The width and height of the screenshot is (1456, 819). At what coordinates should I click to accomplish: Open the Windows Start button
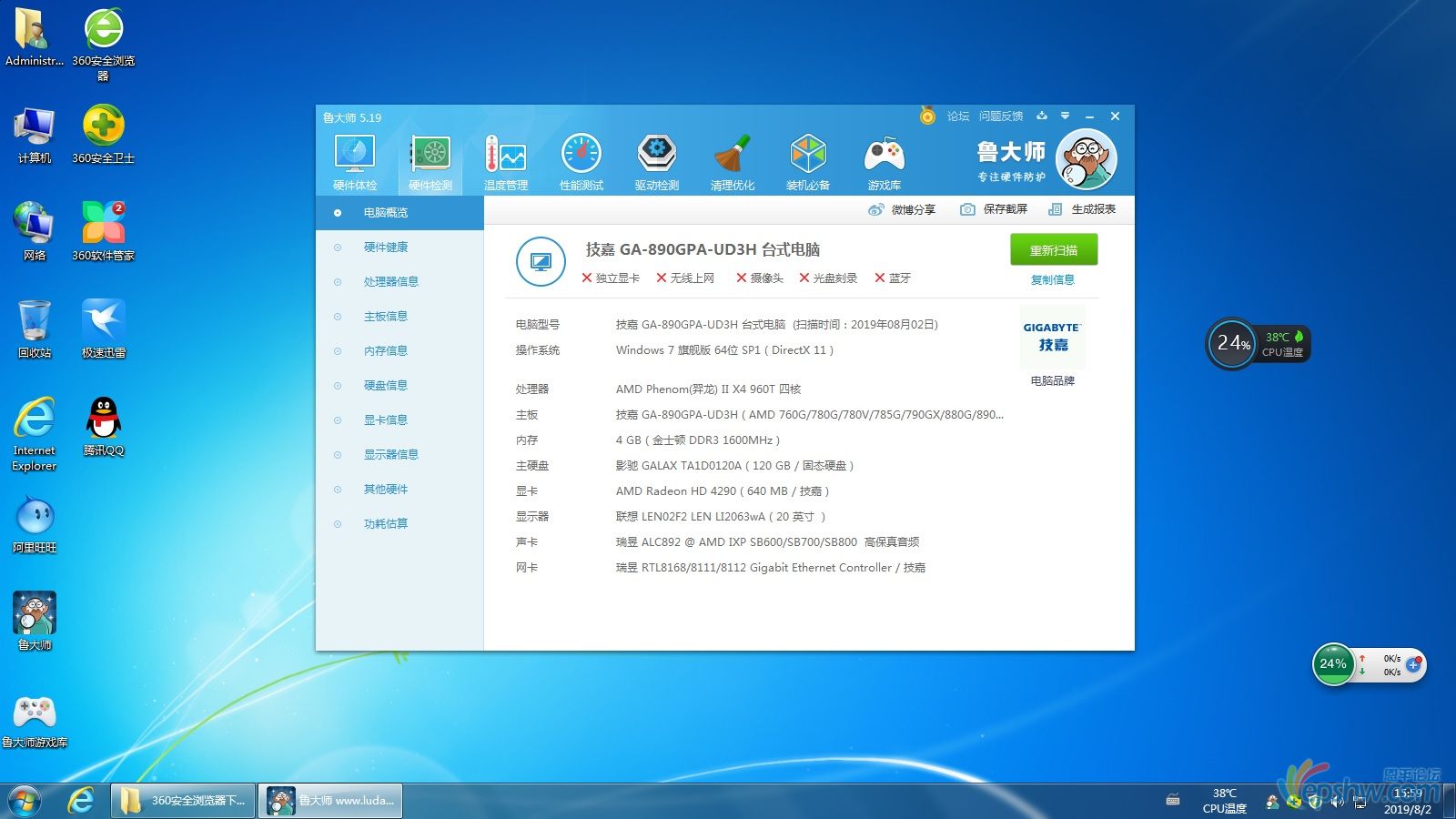point(25,801)
